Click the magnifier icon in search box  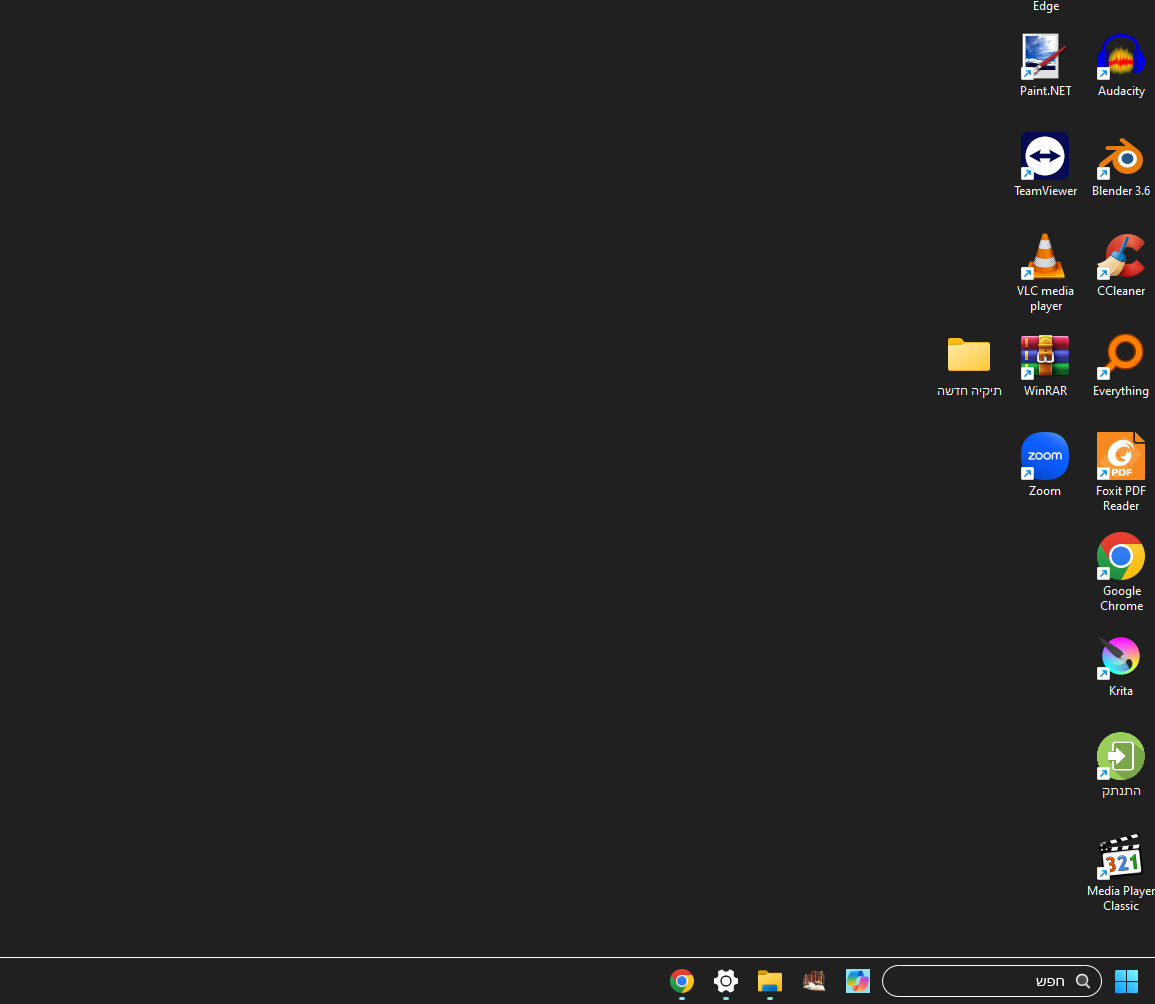click(x=1082, y=981)
